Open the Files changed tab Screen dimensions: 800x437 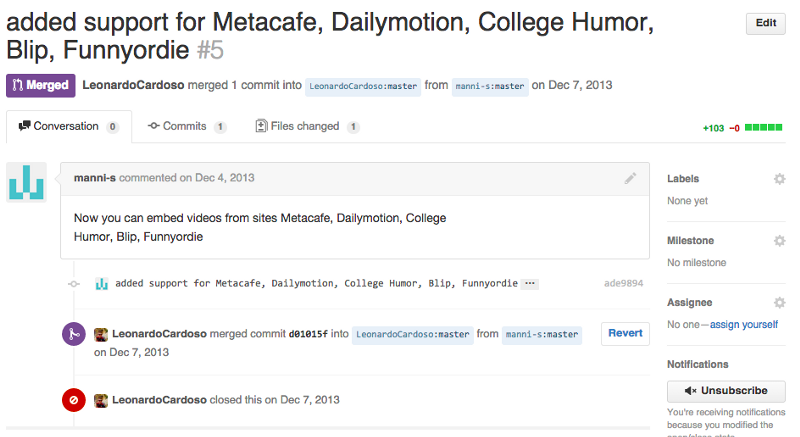(x=307, y=126)
